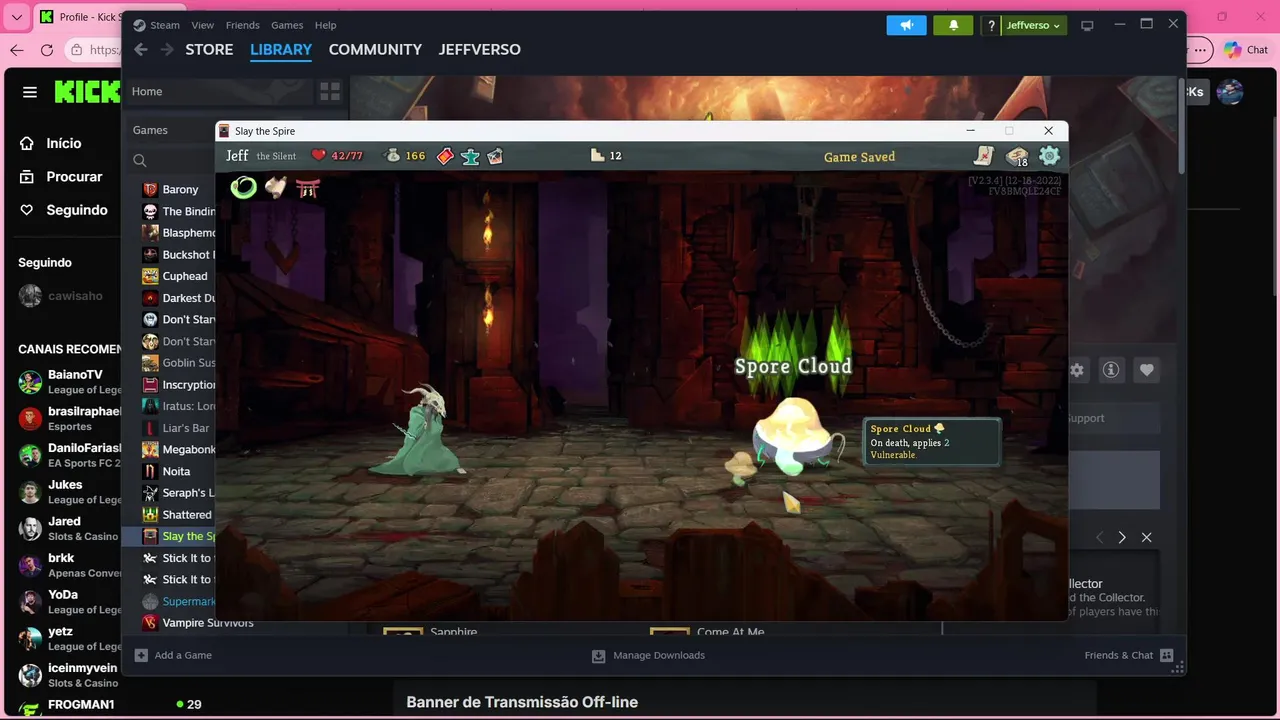This screenshot has height=720, width=1280.
Task: Open the View menu in Steam
Action: tap(203, 25)
